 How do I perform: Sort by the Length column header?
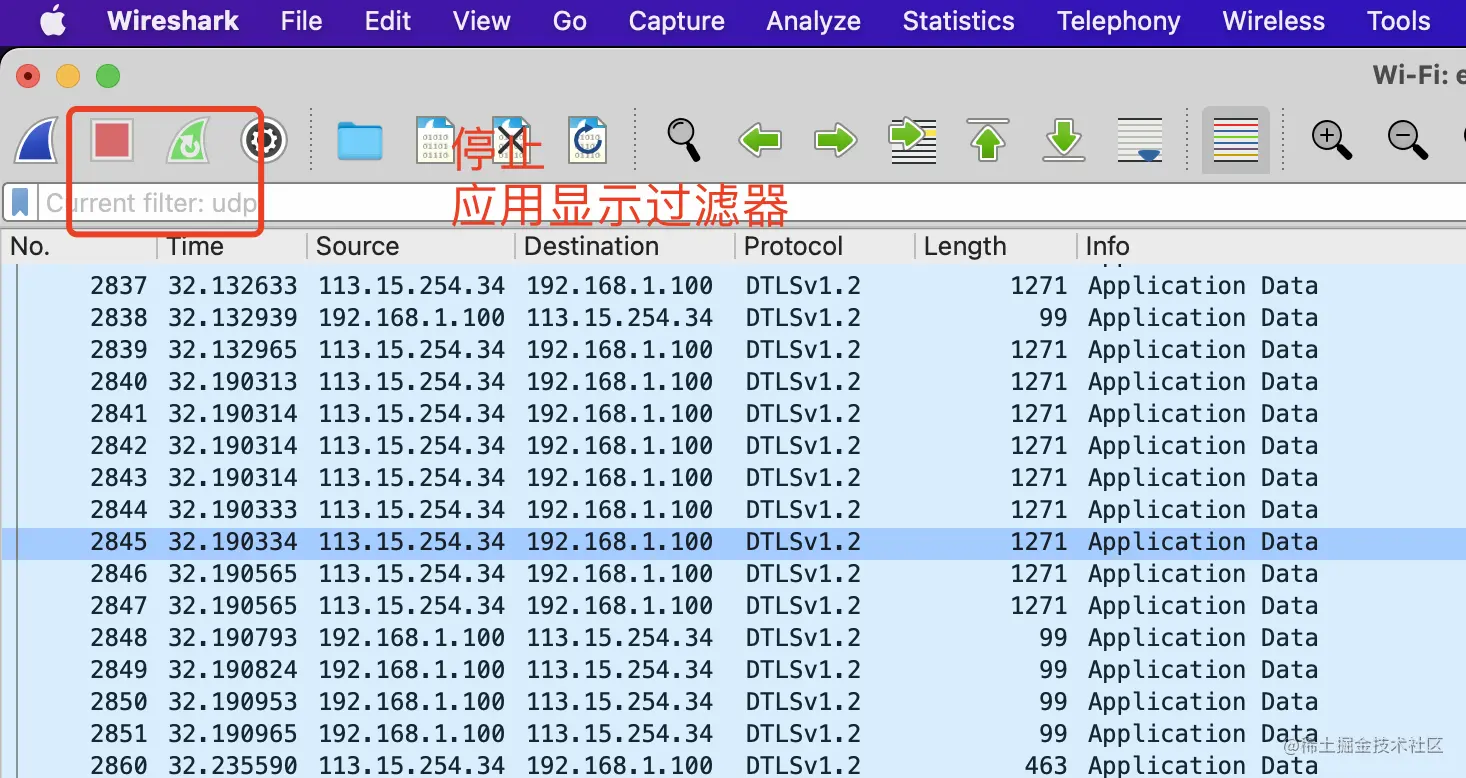[x=995, y=246]
